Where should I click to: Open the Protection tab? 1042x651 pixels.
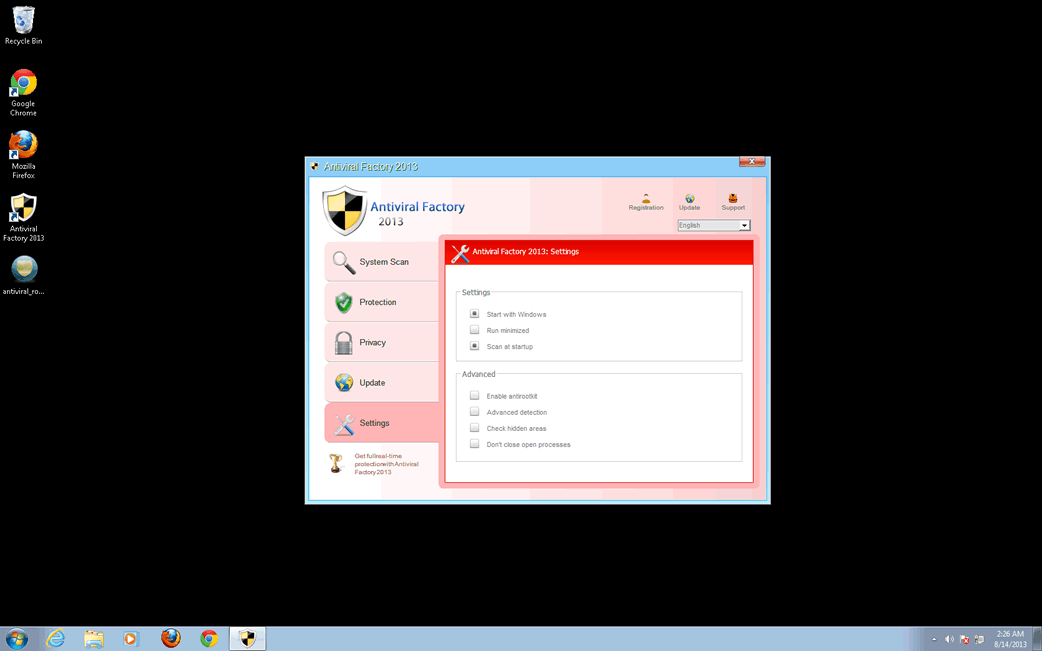point(382,302)
